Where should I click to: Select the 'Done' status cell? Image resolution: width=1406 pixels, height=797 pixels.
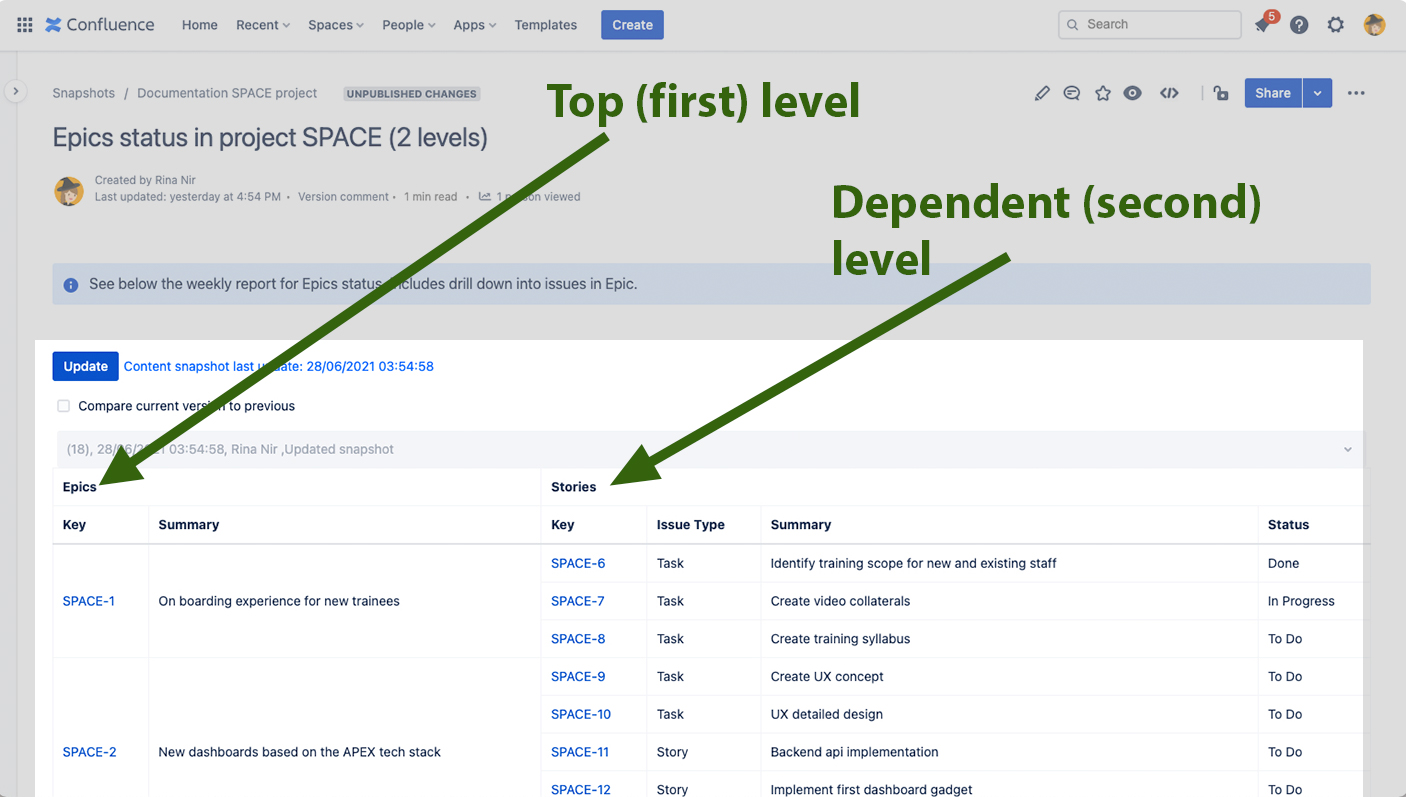point(1283,563)
